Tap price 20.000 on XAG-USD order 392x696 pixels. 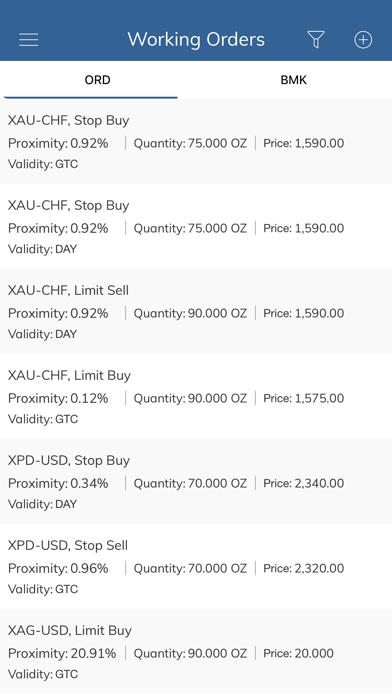click(x=298, y=653)
